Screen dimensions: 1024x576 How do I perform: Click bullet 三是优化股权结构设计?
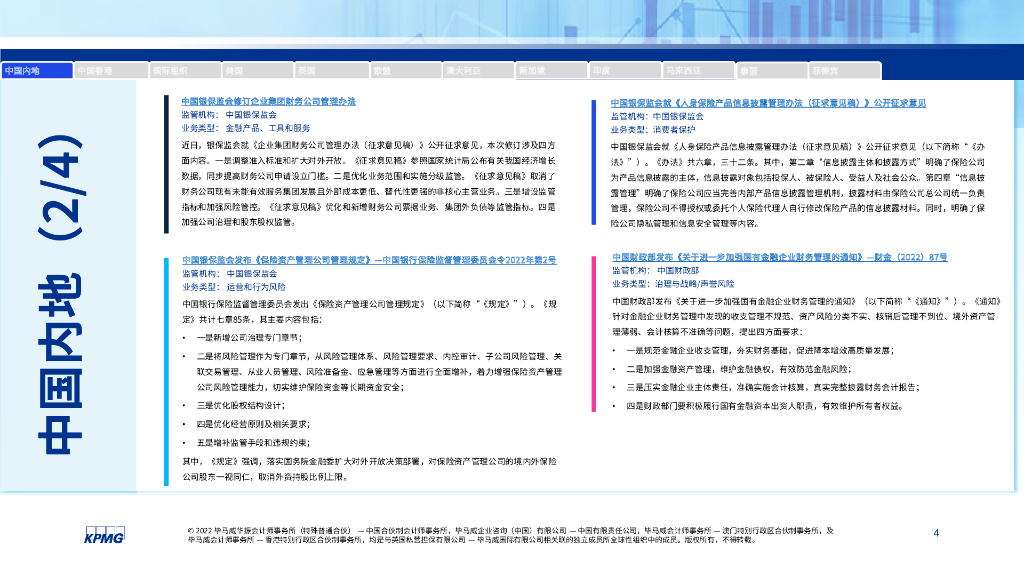pyautogui.click(x=241, y=406)
